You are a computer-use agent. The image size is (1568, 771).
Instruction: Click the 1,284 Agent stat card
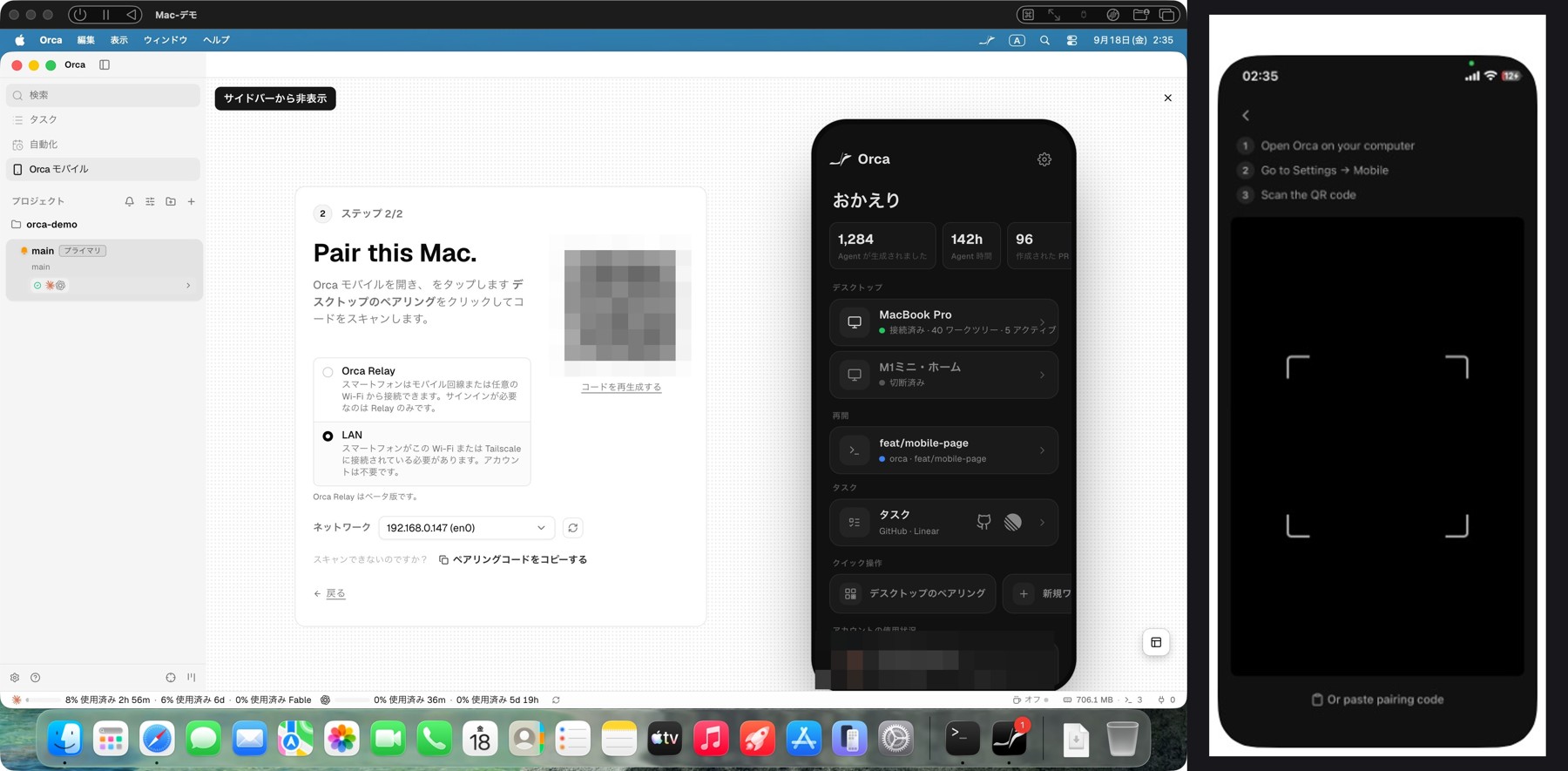click(x=882, y=246)
